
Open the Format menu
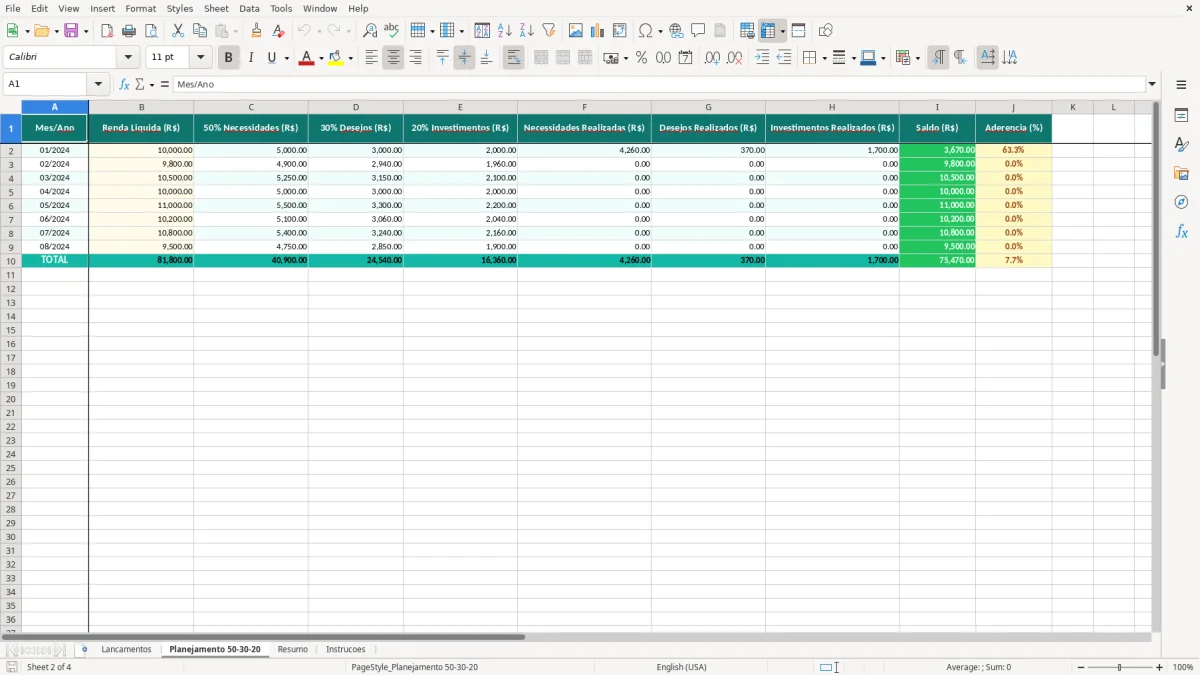tap(141, 8)
